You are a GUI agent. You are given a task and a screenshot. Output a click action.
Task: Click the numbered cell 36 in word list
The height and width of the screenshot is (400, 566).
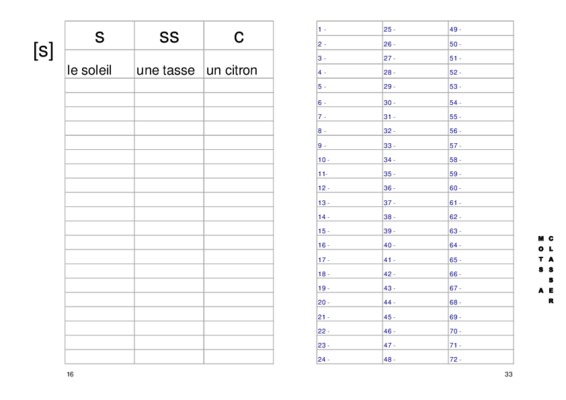[x=415, y=186]
